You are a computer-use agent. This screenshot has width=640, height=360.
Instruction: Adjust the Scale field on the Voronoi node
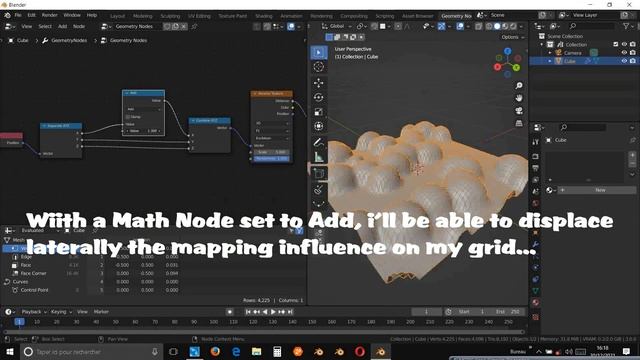click(x=271, y=152)
